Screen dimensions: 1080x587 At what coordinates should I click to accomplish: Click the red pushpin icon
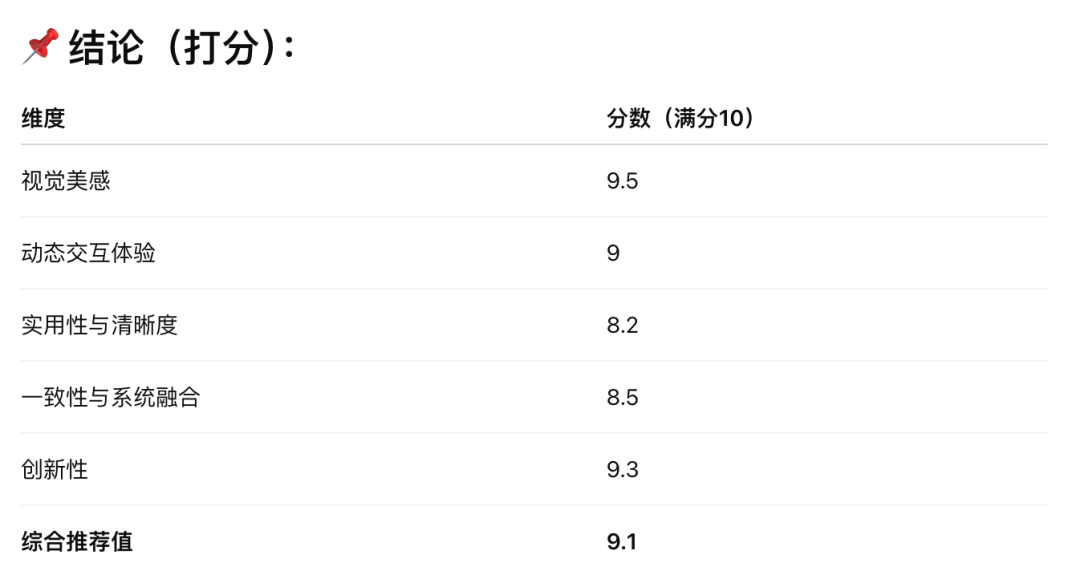click(x=41, y=46)
